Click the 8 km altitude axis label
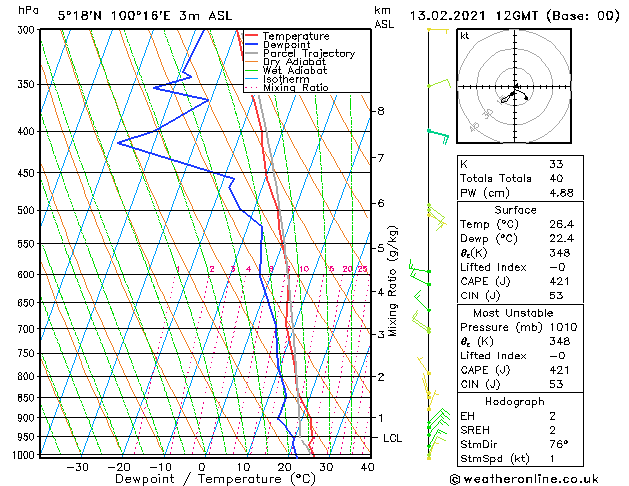Screen dimensions: 629x486 [x=381, y=111]
